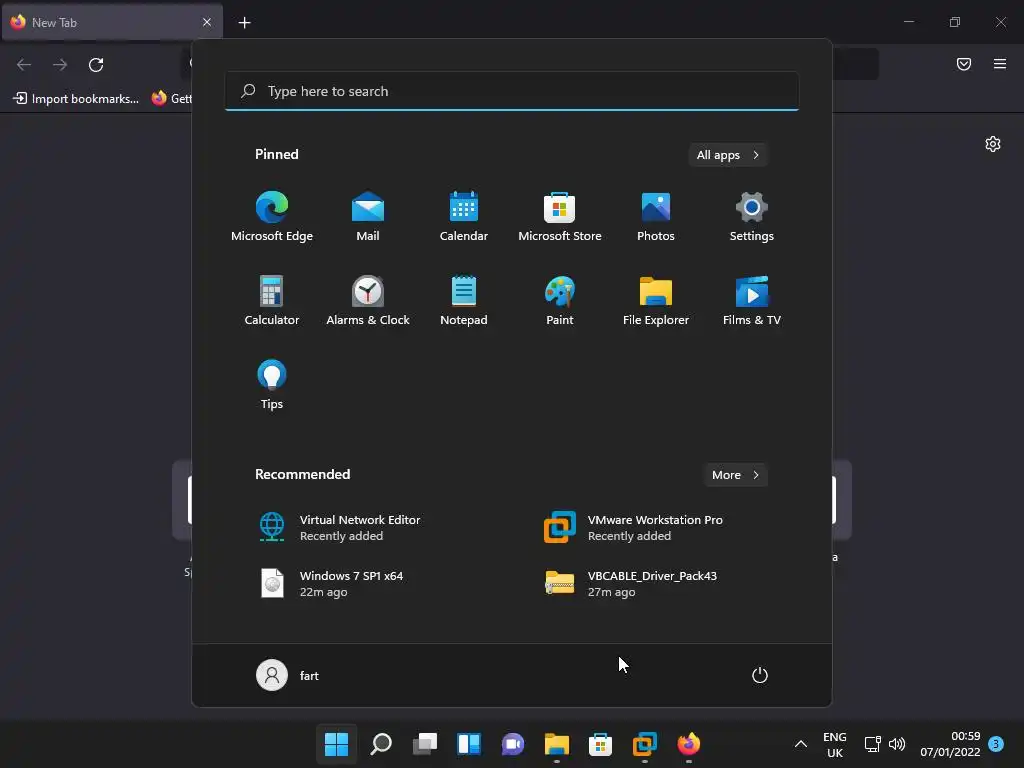Switch to Firefox on the taskbar

(688, 744)
